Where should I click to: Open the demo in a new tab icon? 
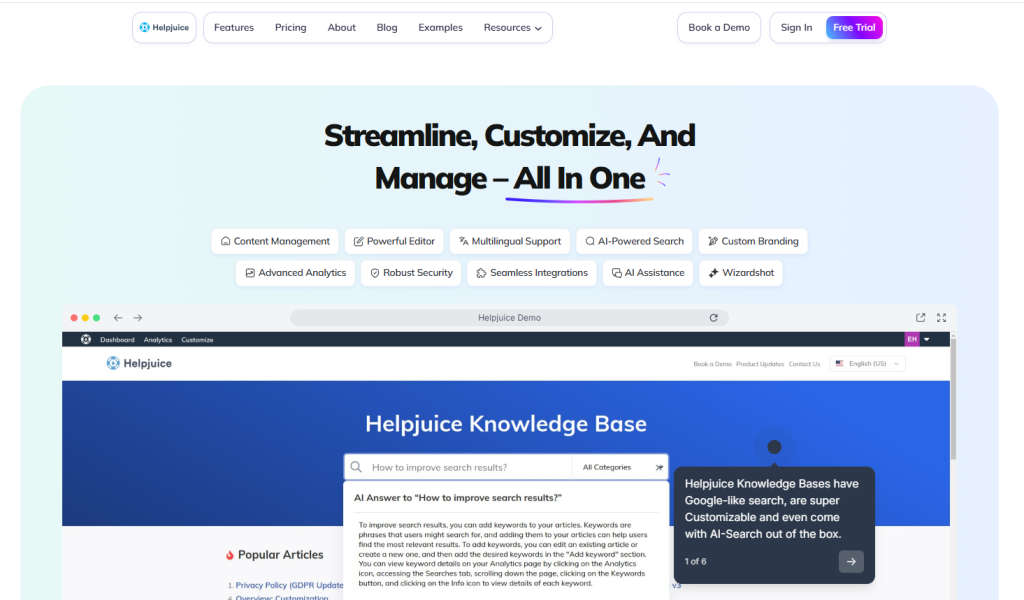[920, 318]
